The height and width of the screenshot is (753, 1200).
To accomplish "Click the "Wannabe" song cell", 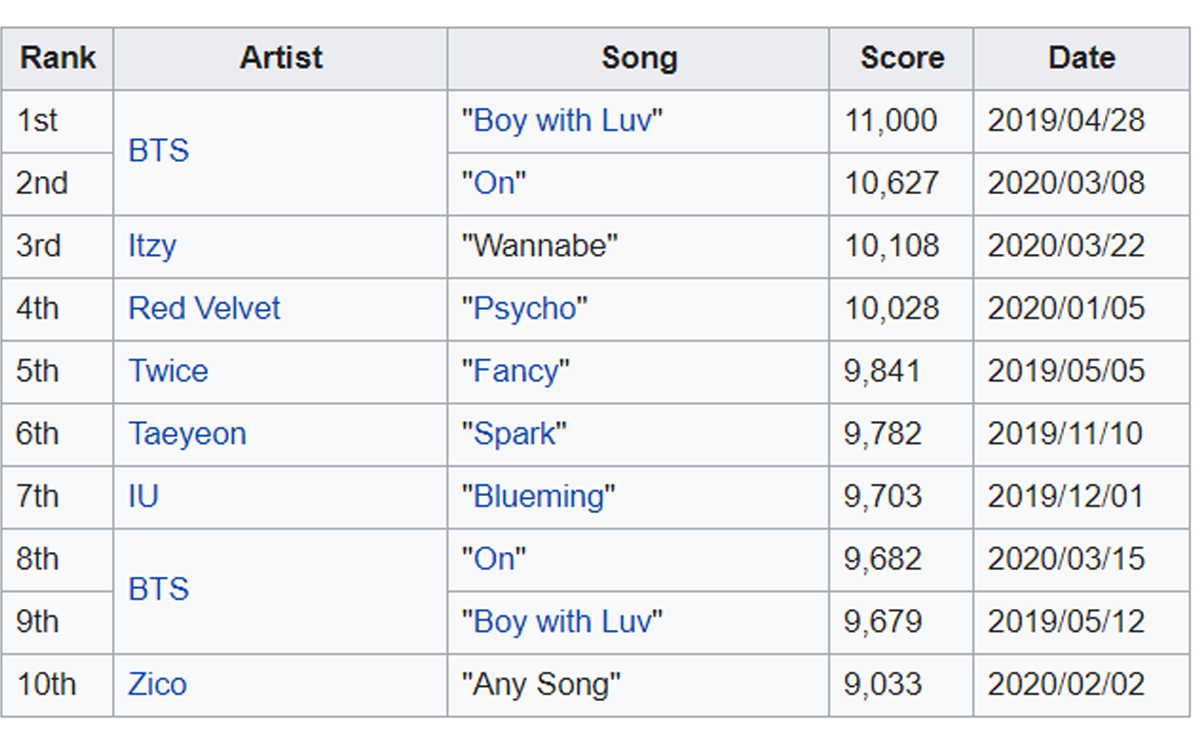I will (x=638, y=246).
